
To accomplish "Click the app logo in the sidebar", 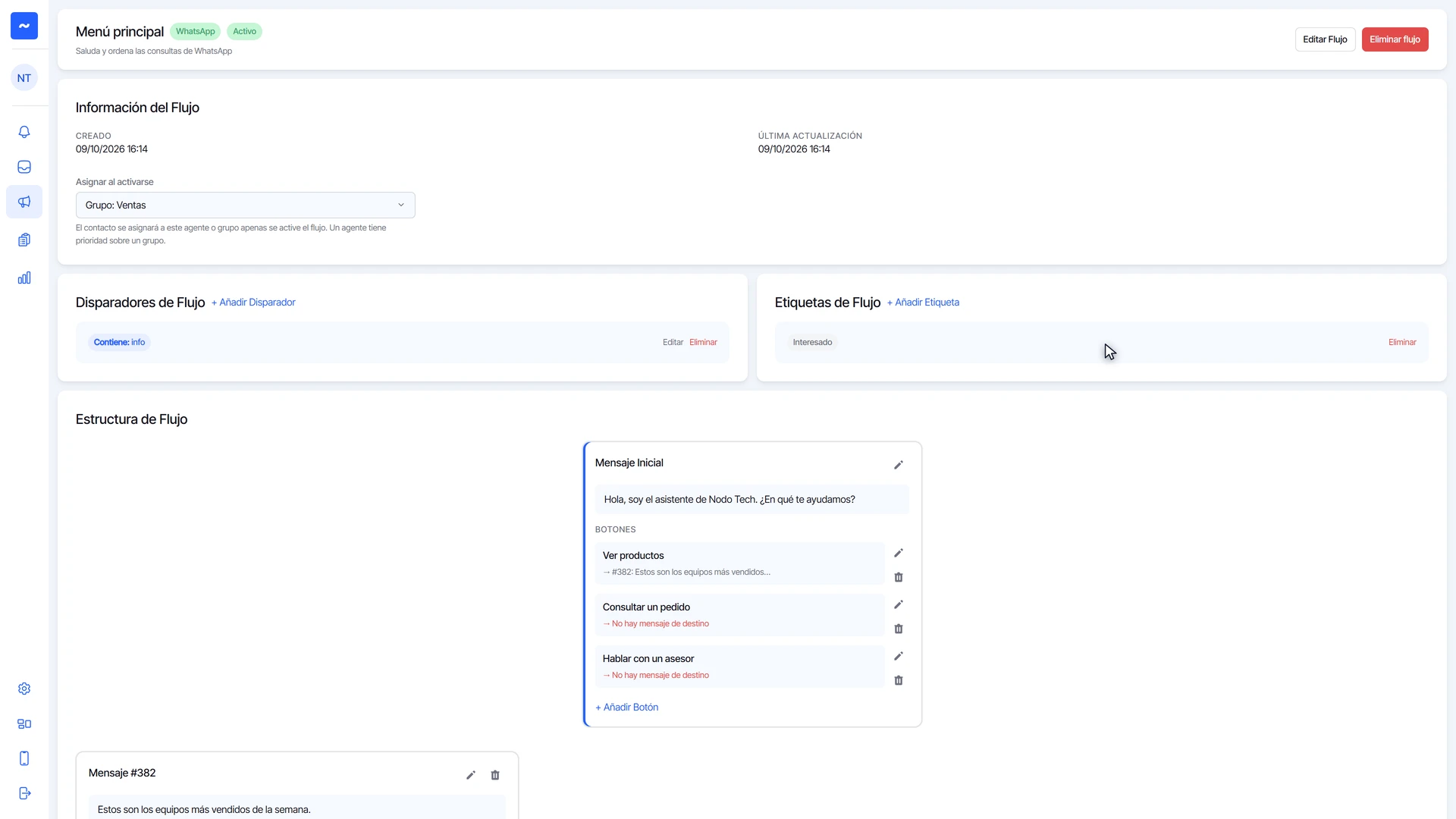I will tap(24, 26).
